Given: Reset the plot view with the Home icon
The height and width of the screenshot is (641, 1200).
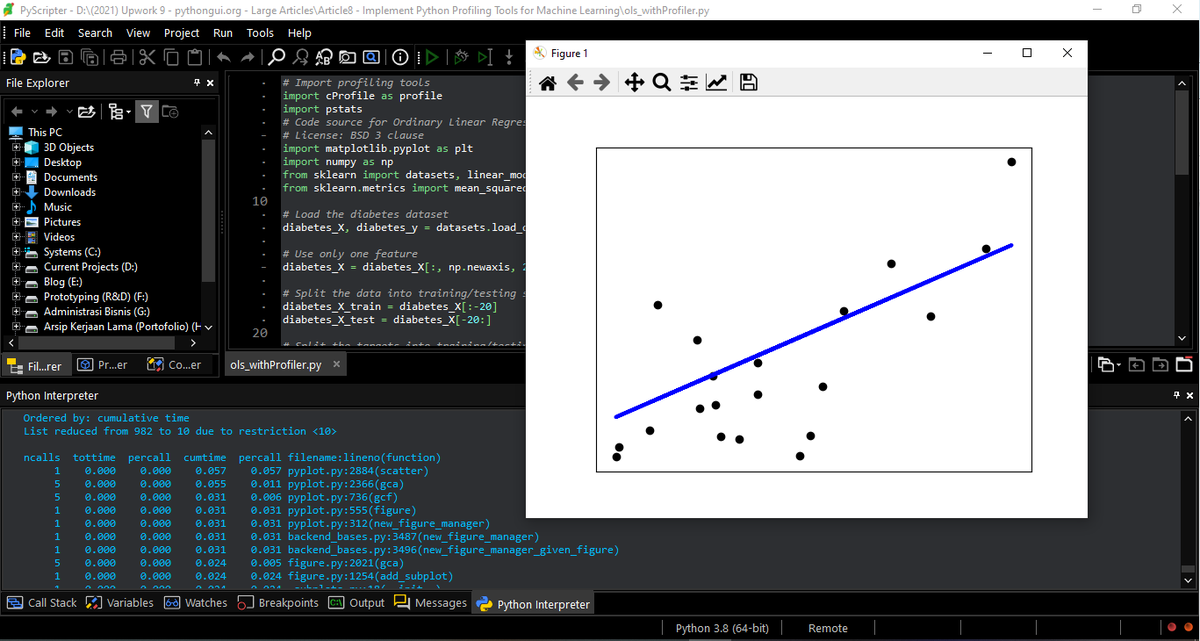Looking at the screenshot, I should [547, 82].
